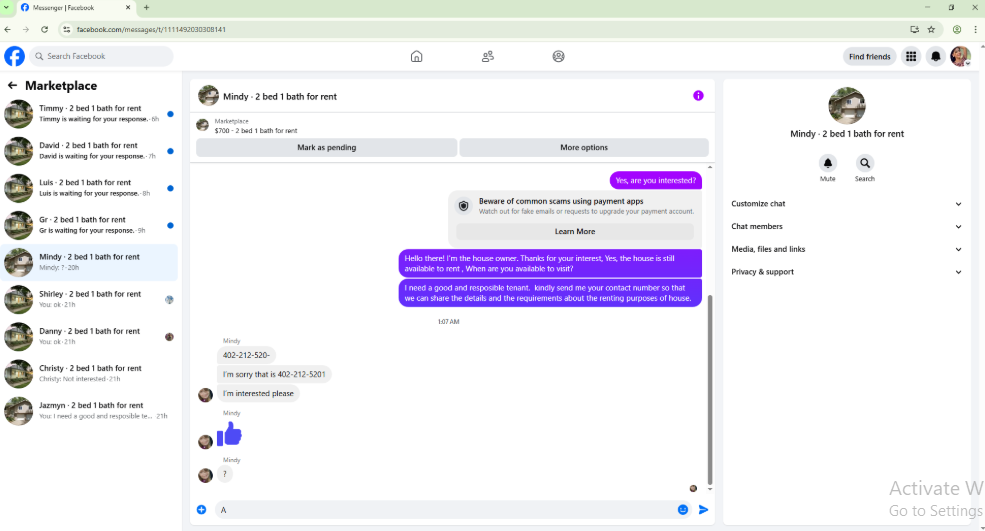Open the notifications bell in the header
Image resolution: width=985 pixels, height=531 pixels.
(935, 57)
